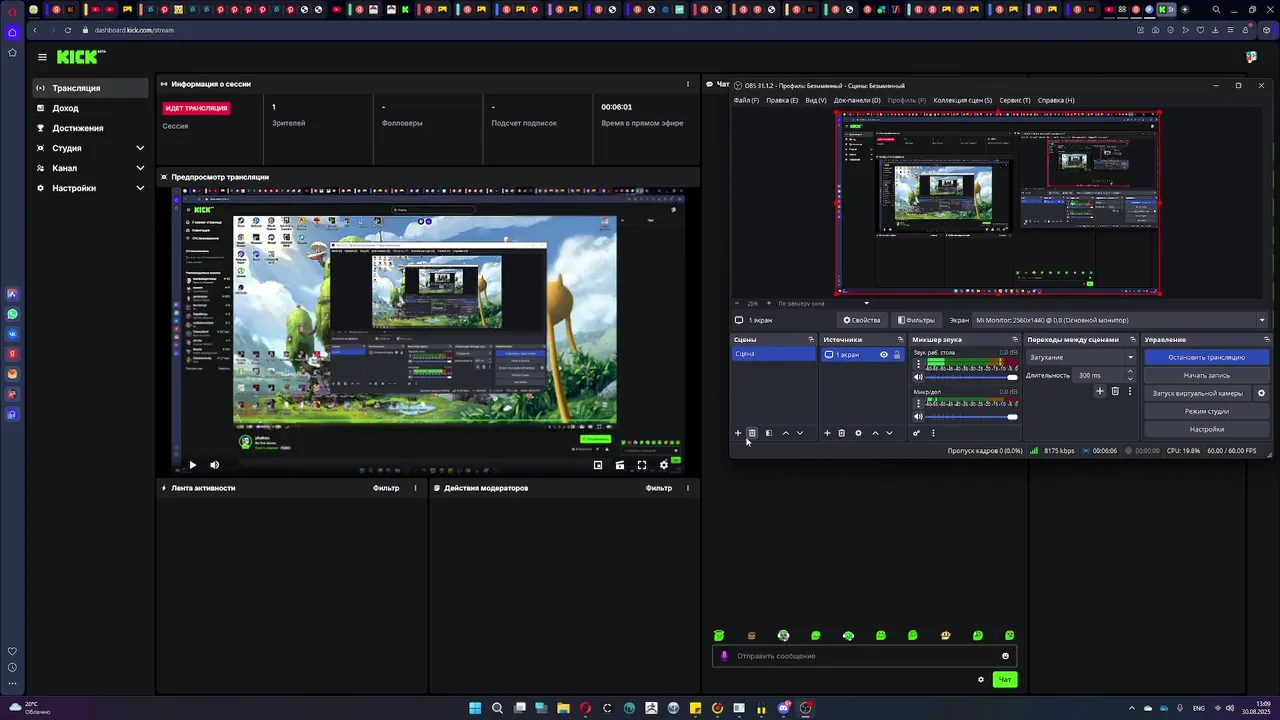Image resolution: width=1280 pixels, height=720 pixels.
Task: Open emoji picker in chat input
Action: (x=1005, y=656)
